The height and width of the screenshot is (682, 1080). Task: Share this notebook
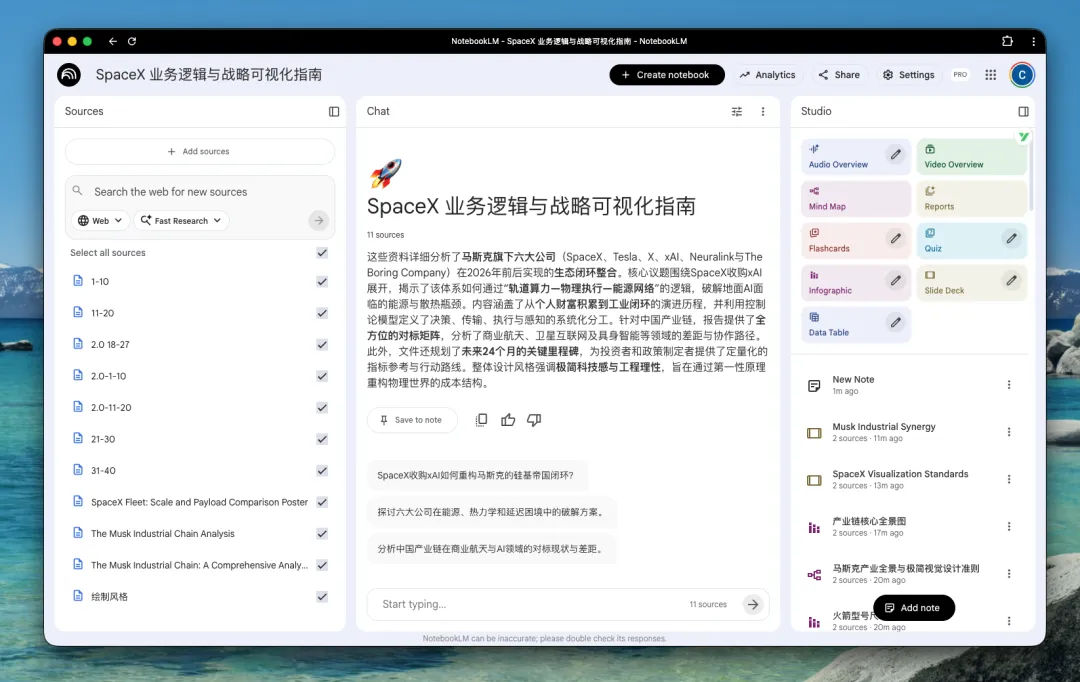839,74
